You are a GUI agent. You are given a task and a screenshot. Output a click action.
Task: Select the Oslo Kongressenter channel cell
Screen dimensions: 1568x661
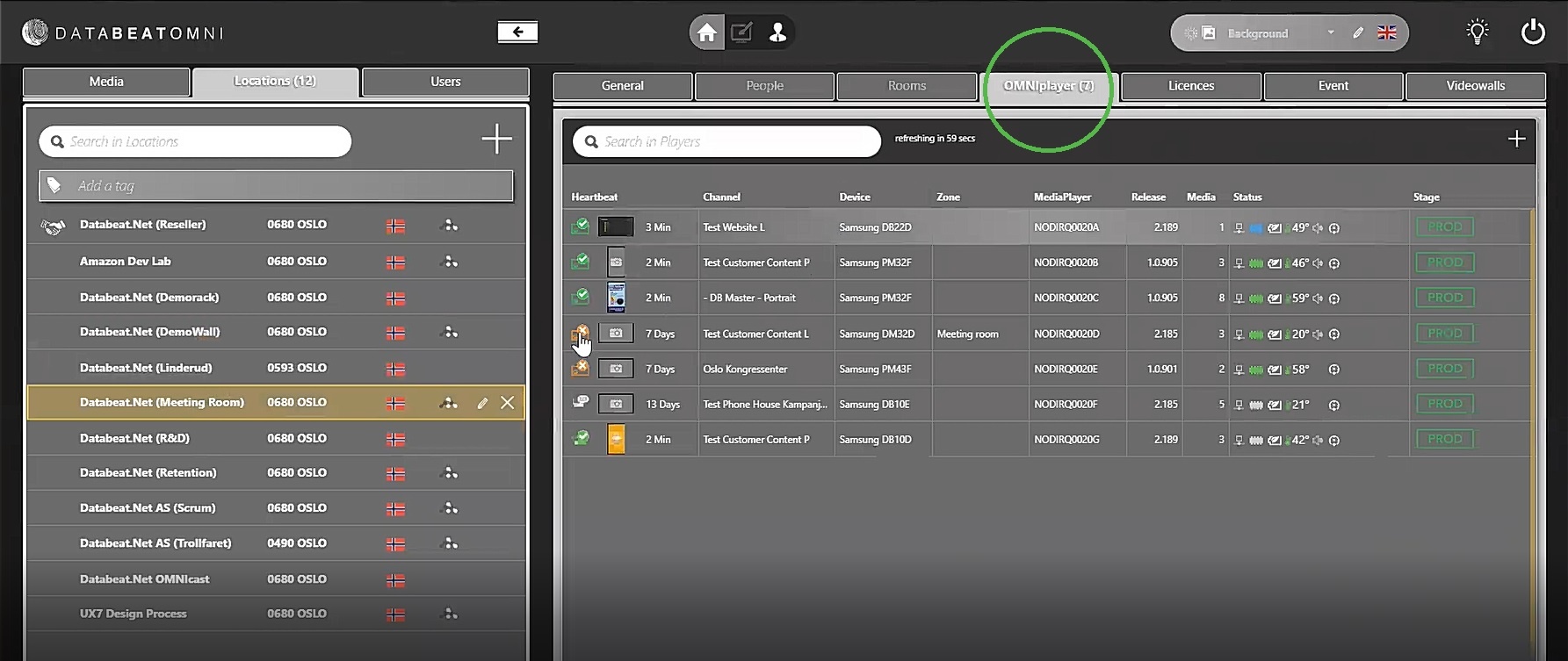pyautogui.click(x=766, y=370)
